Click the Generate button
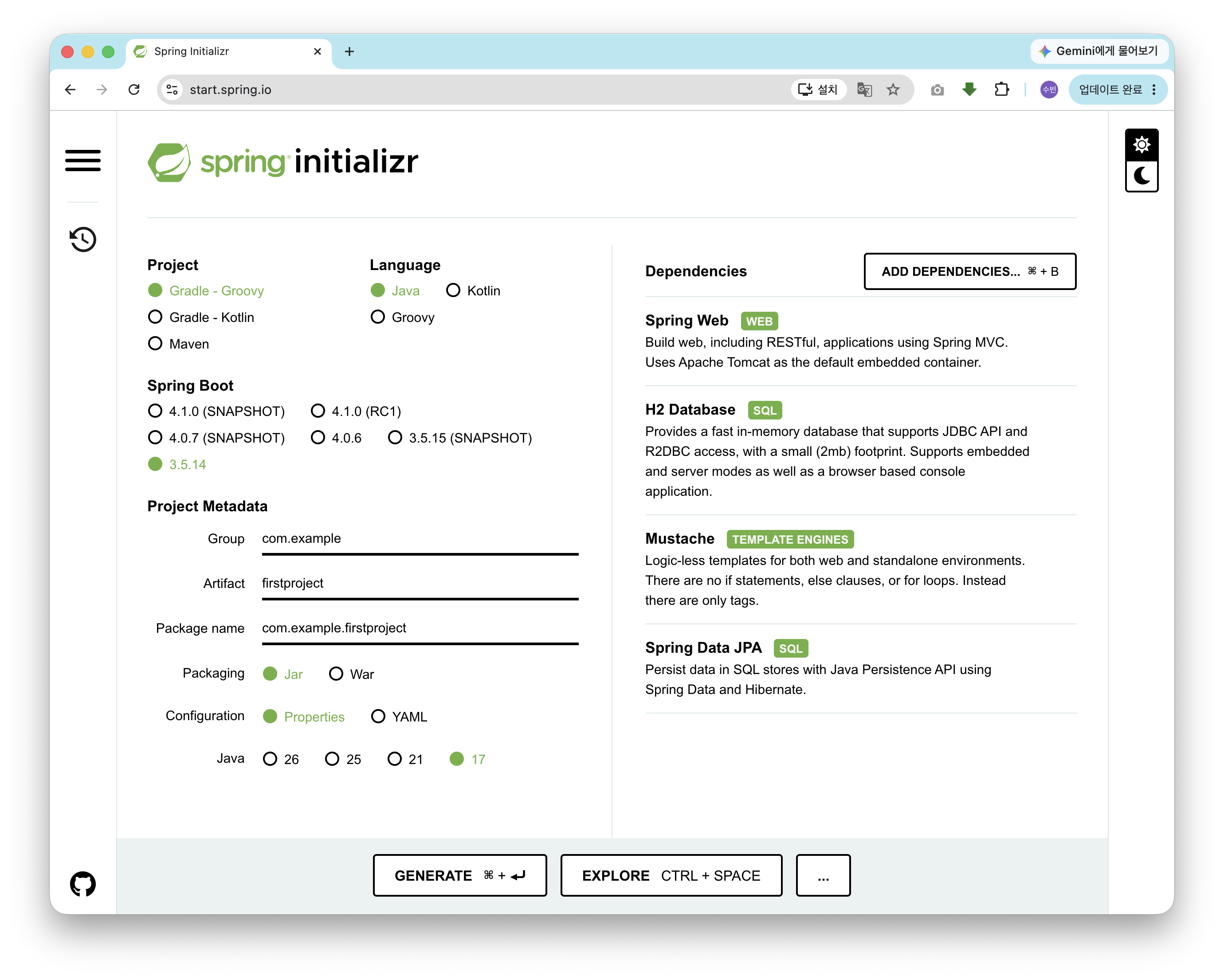The image size is (1224, 980). click(x=460, y=875)
